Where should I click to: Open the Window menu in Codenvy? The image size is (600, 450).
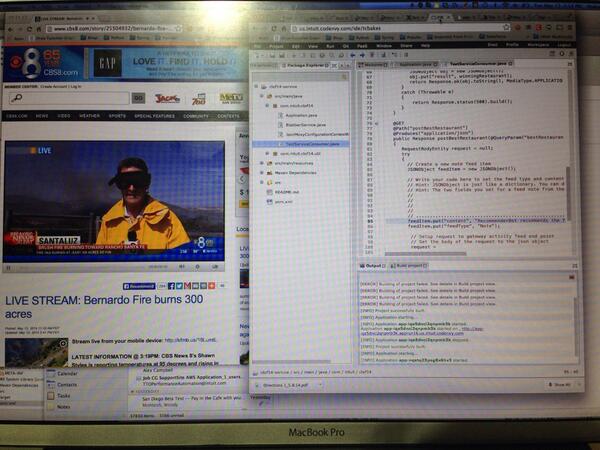point(383,46)
